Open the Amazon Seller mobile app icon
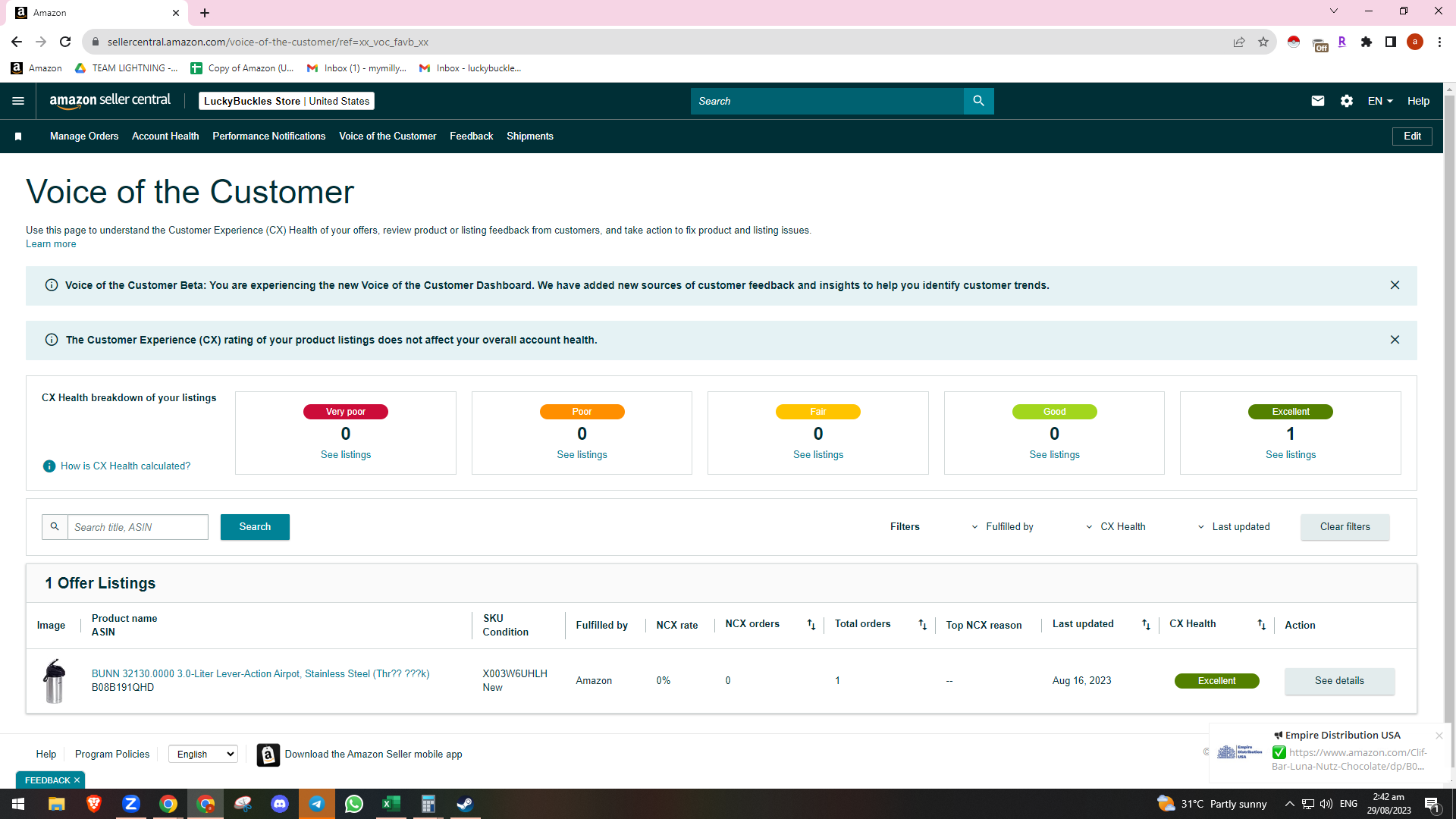Screen dimensions: 1456x819 268,755
